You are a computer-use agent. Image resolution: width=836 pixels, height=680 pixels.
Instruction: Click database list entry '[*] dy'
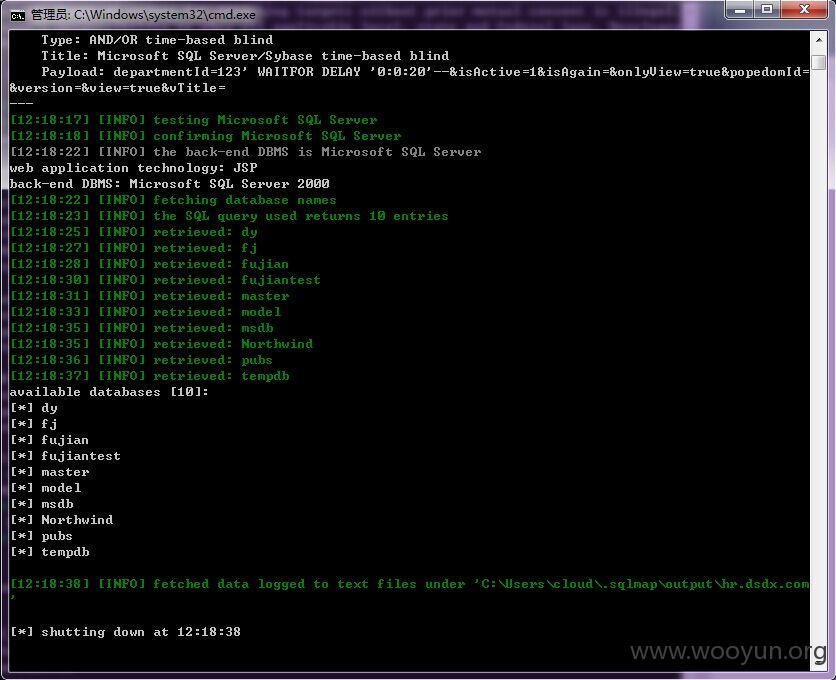click(x=34, y=408)
